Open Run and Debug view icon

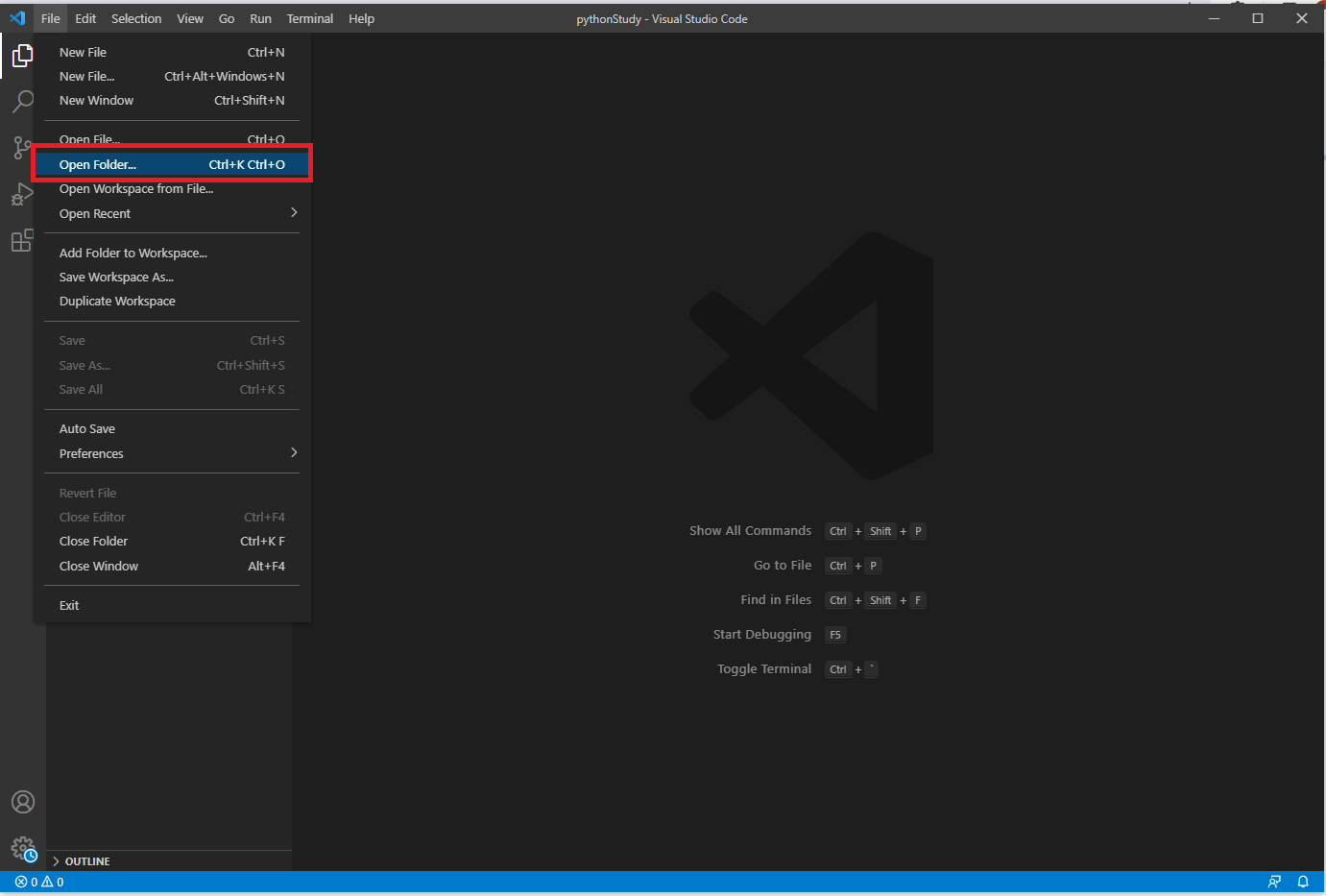(x=22, y=194)
